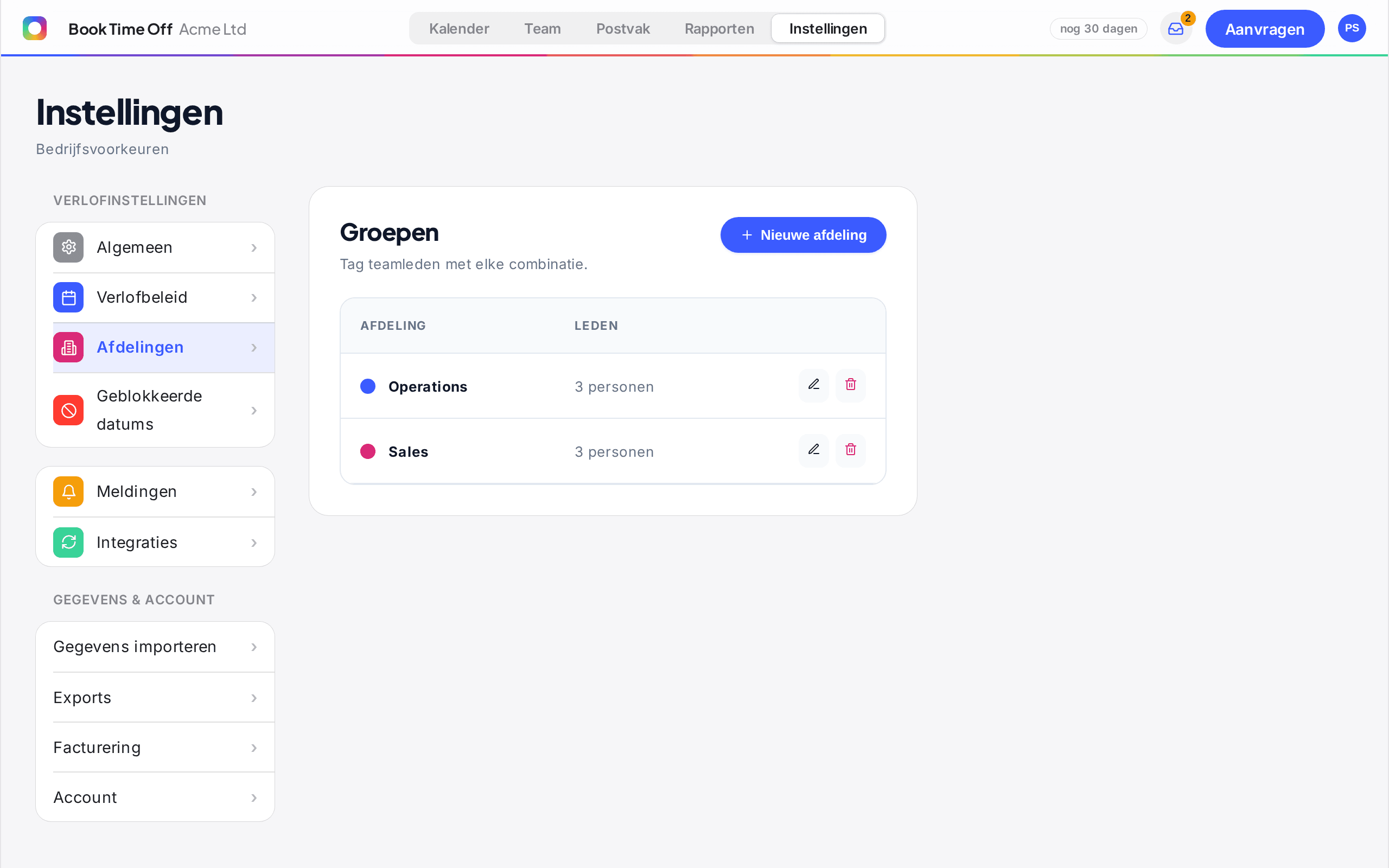Click the Operations blue color dot

click(x=368, y=386)
